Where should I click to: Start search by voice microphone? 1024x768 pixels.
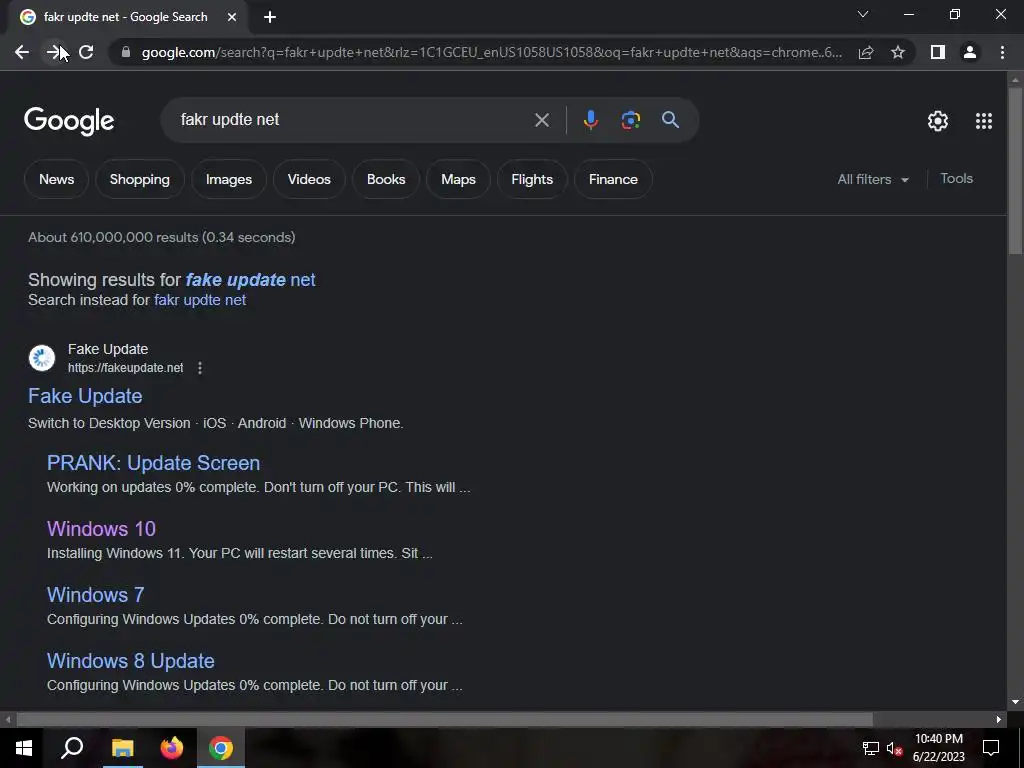(590, 120)
